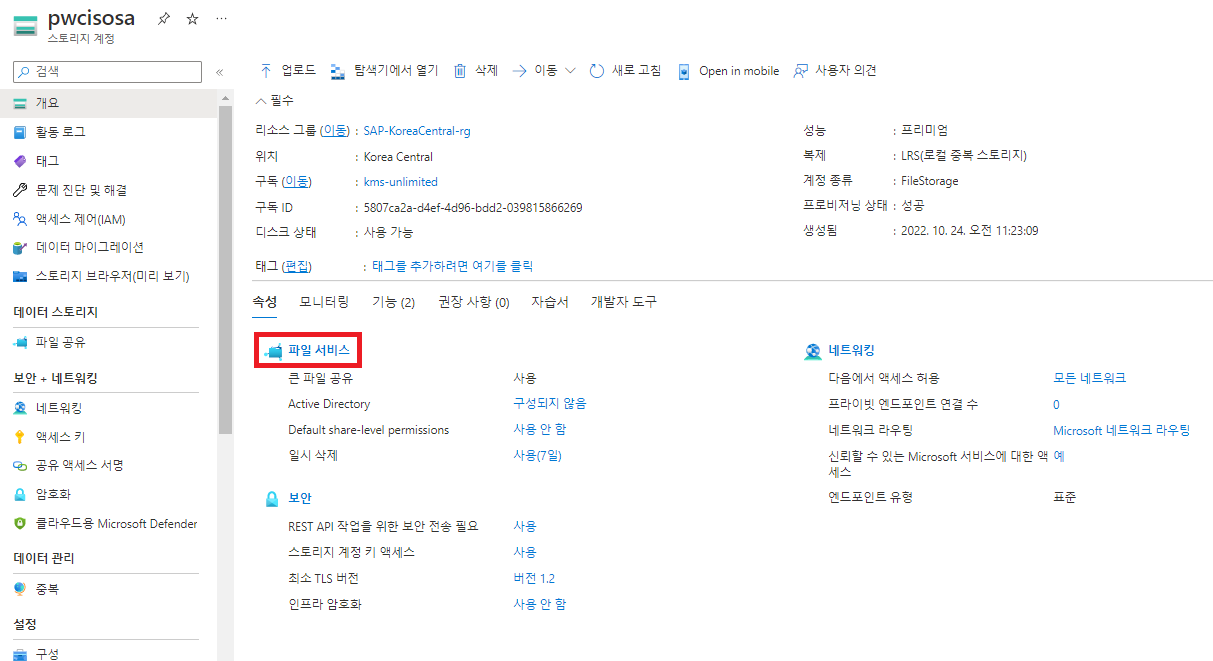The width and height of the screenshot is (1213, 661).
Task: Click the Microsoft 네트워크 라우팅 value
Action: [x=1122, y=430]
